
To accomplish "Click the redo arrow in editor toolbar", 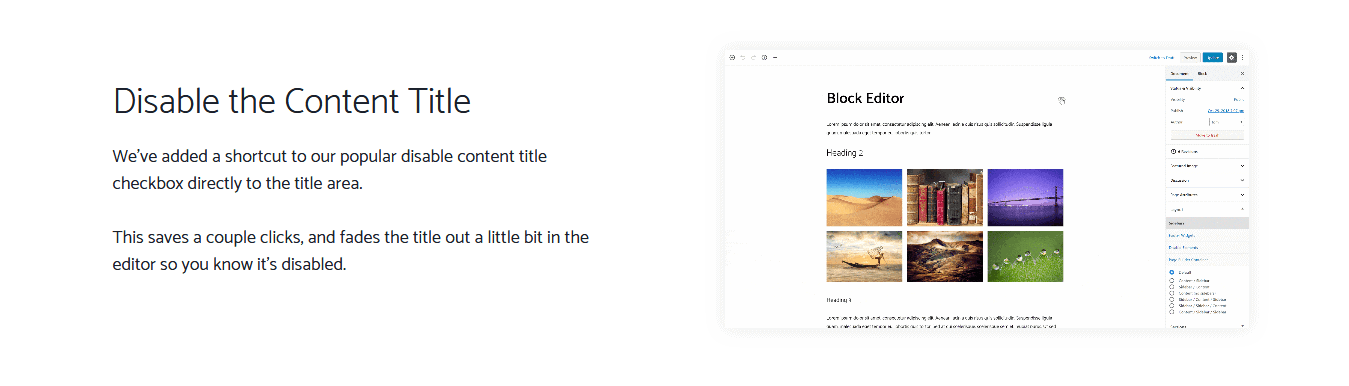I will point(753,57).
